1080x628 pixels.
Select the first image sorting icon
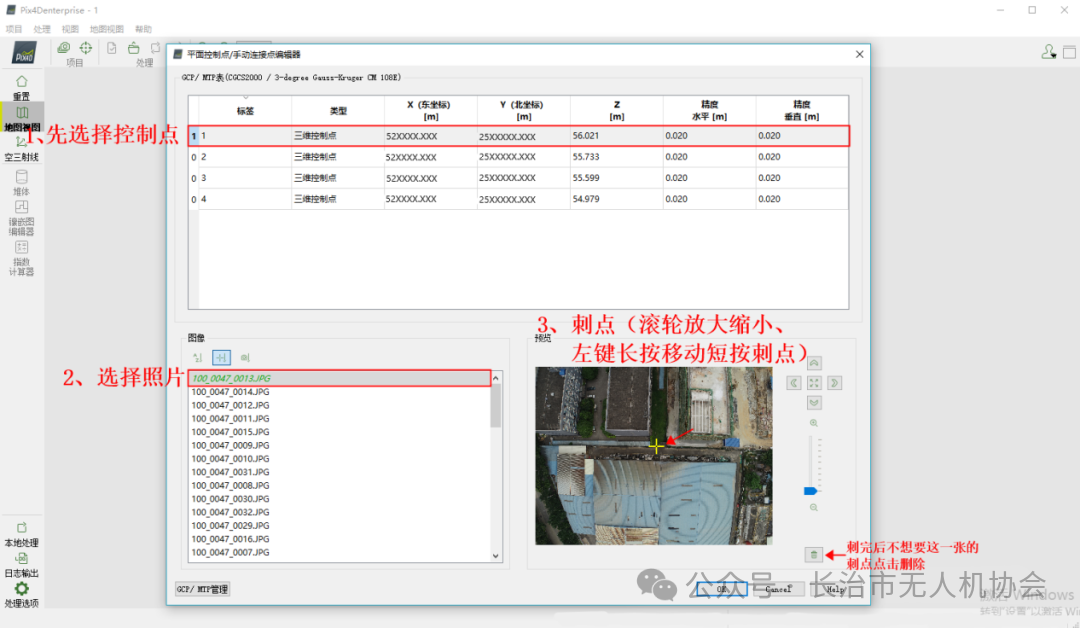[x=198, y=357]
